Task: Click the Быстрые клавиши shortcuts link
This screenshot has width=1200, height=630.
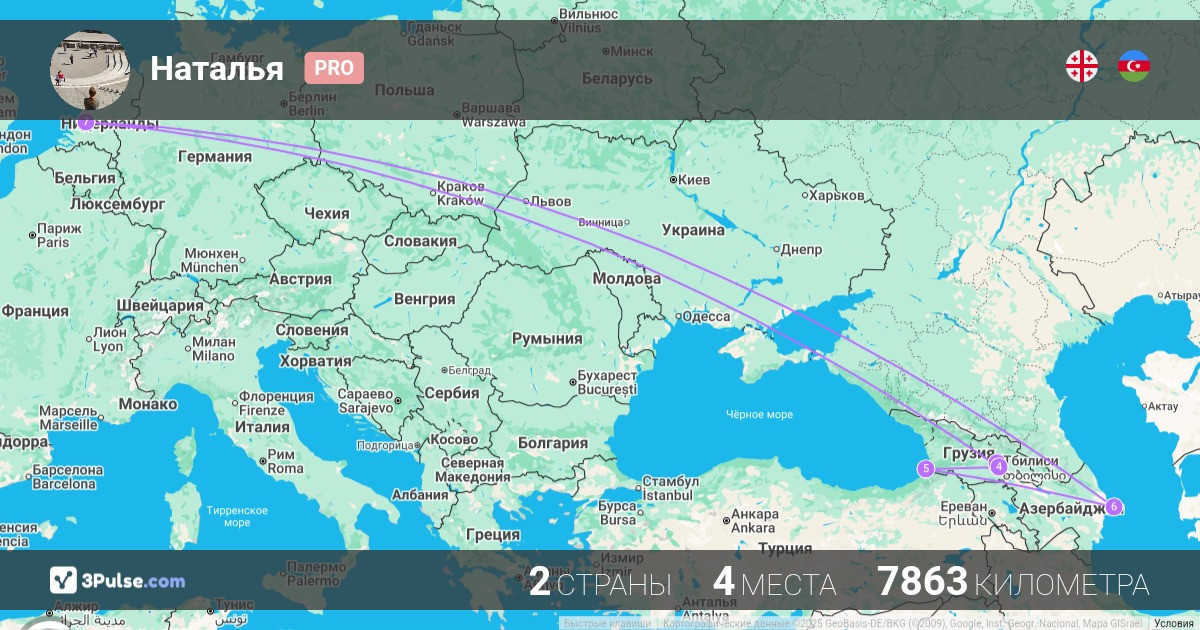Action: tap(607, 624)
